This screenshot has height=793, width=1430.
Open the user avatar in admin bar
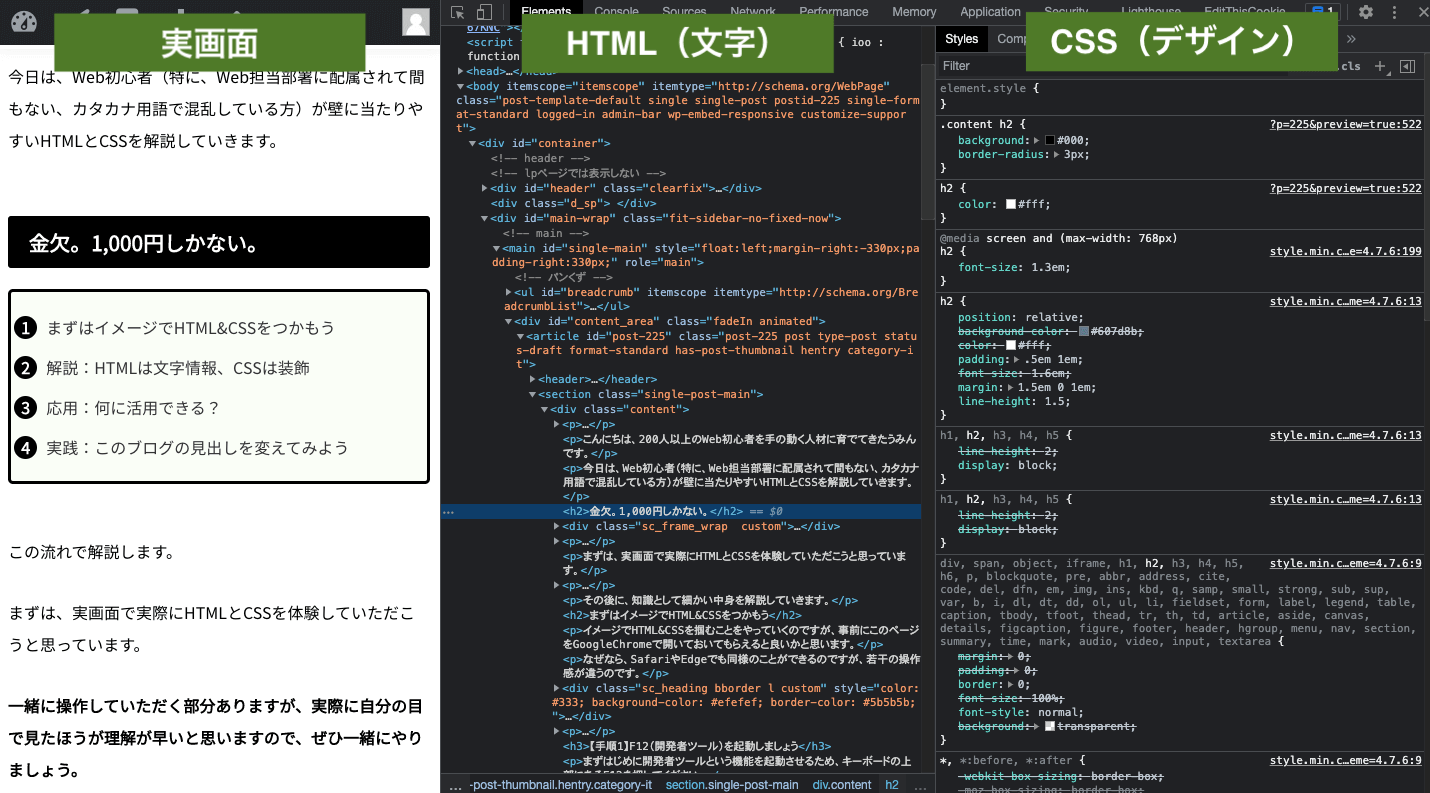coord(416,22)
